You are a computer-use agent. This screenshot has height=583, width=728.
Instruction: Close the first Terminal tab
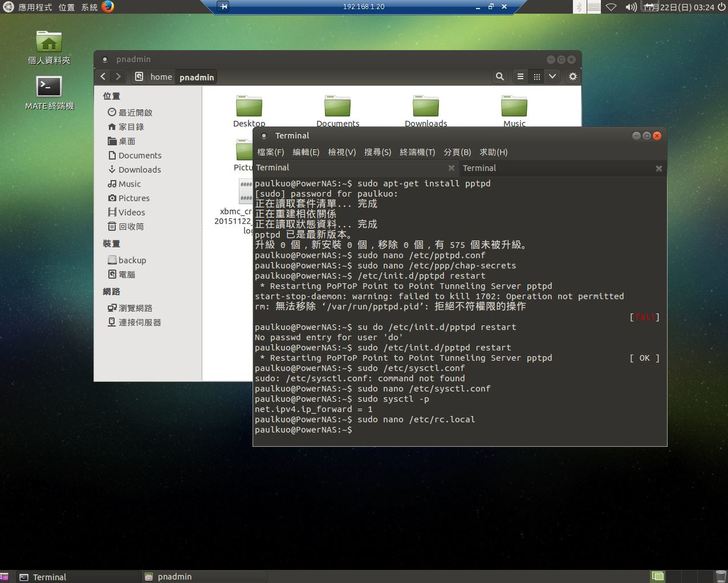[451, 169]
